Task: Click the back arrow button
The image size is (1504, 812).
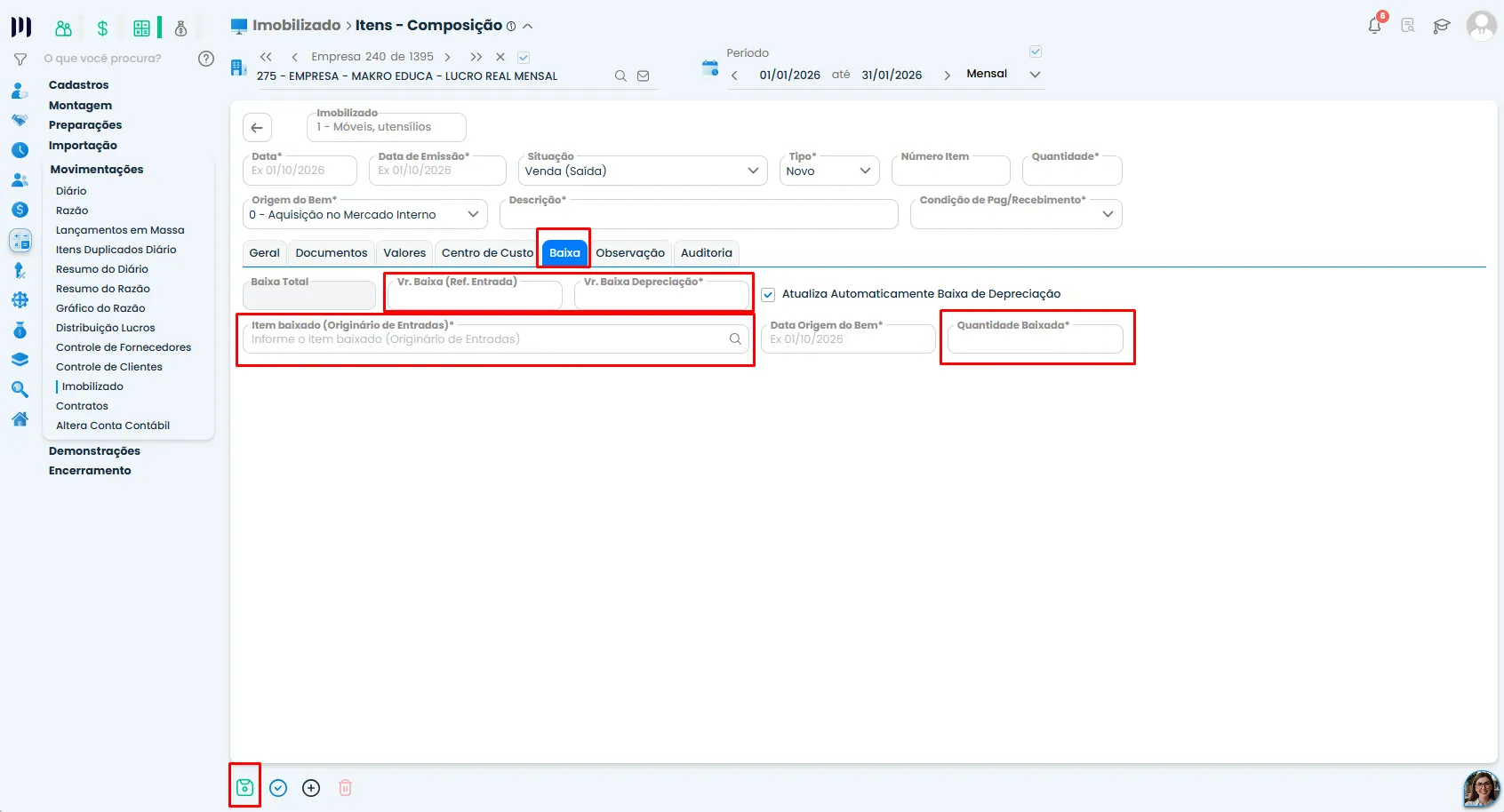Action: tap(257, 128)
